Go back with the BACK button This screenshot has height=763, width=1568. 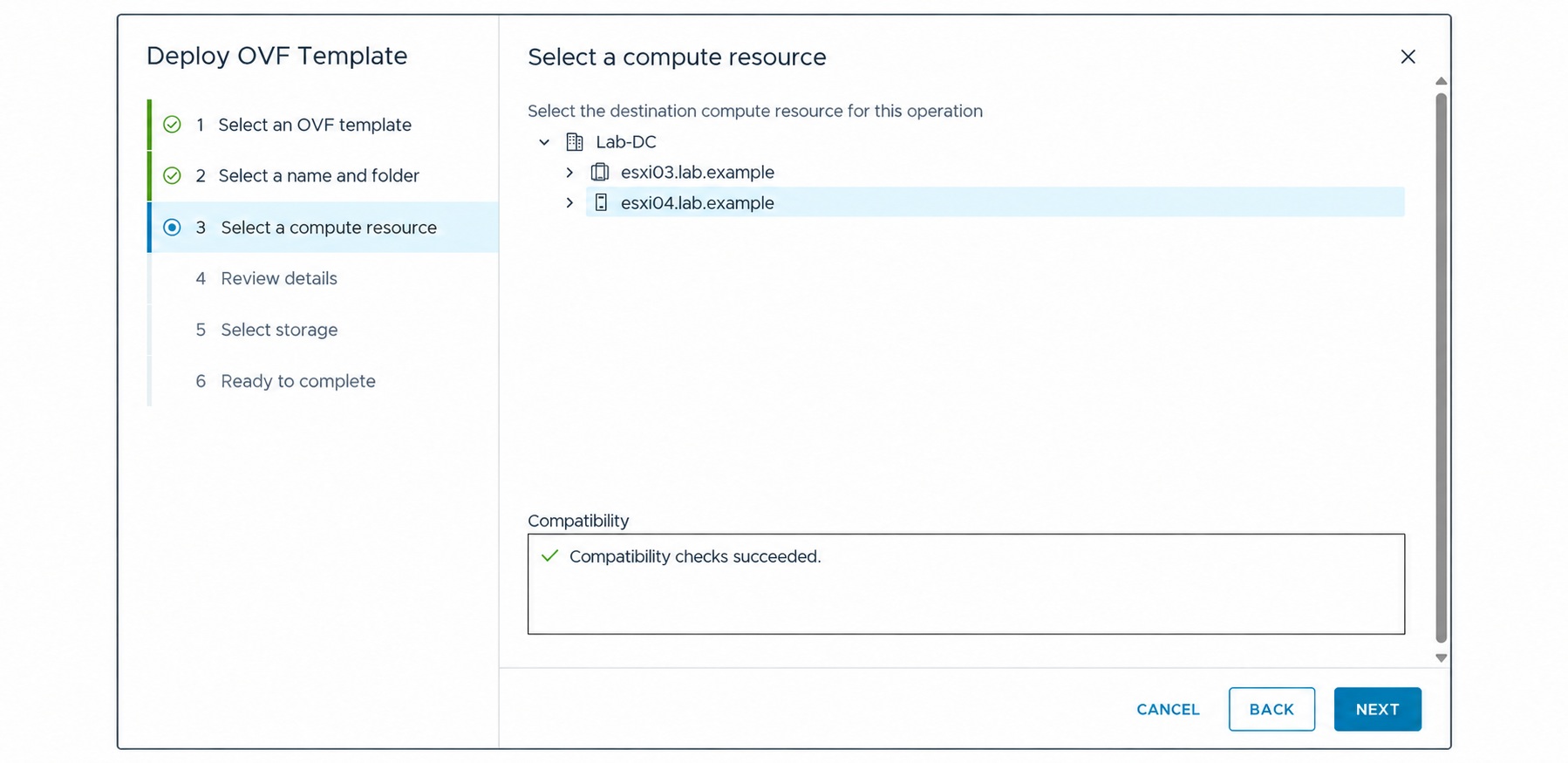(x=1271, y=710)
